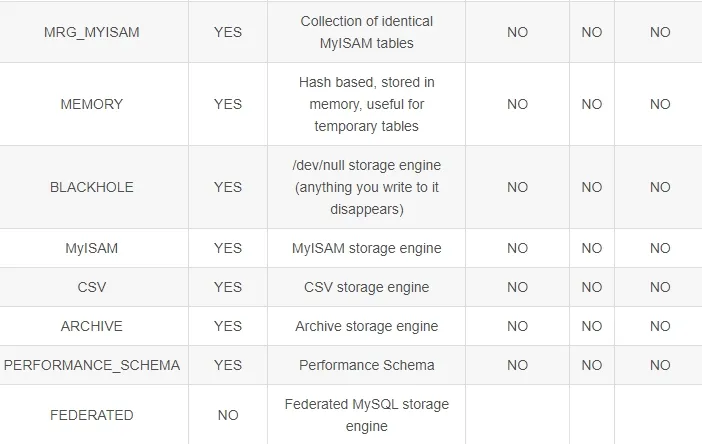Click the YES support value for CSV
The image size is (702, 444).
pos(228,287)
